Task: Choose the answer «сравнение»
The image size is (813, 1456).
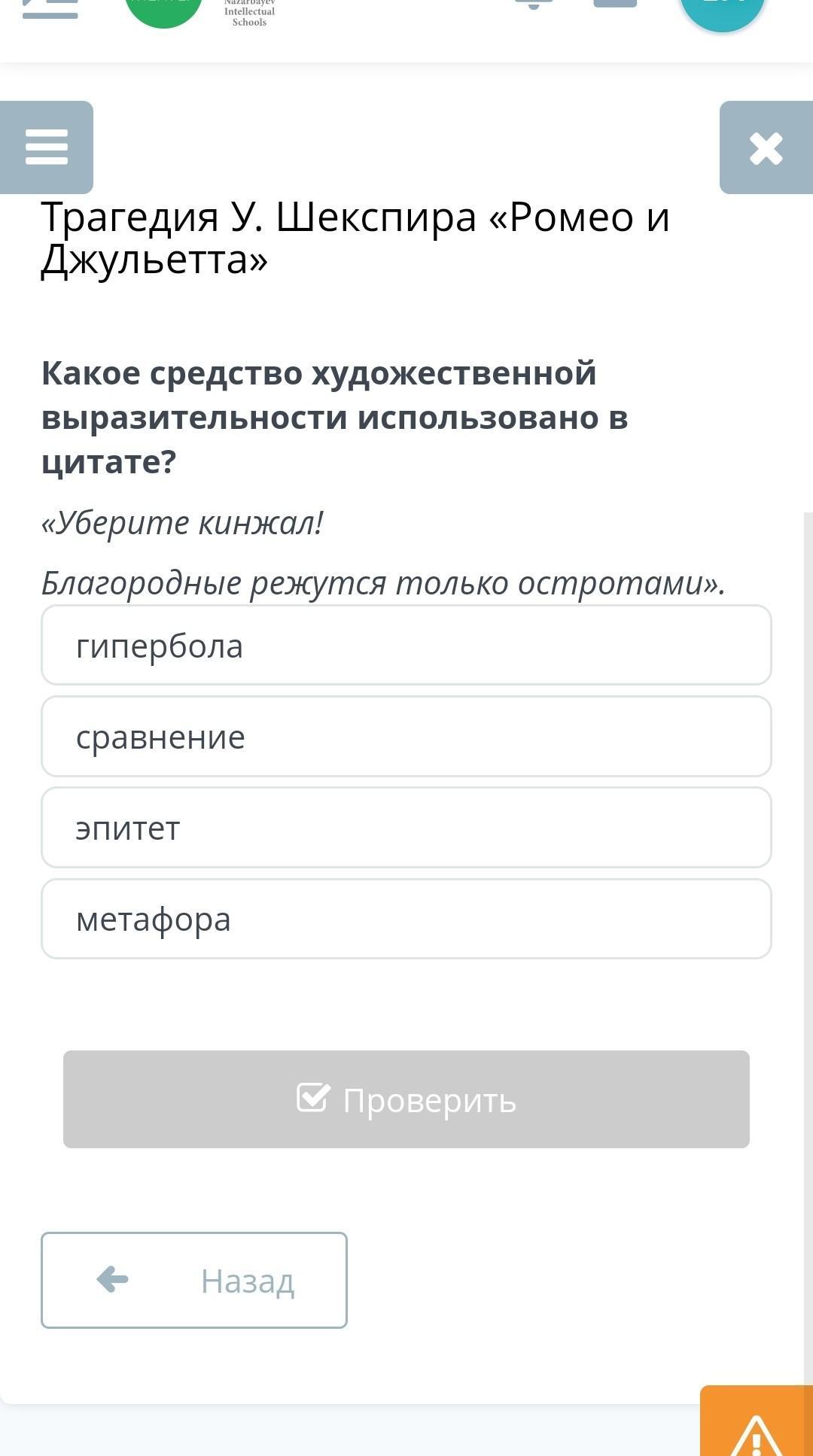Action: click(x=406, y=737)
